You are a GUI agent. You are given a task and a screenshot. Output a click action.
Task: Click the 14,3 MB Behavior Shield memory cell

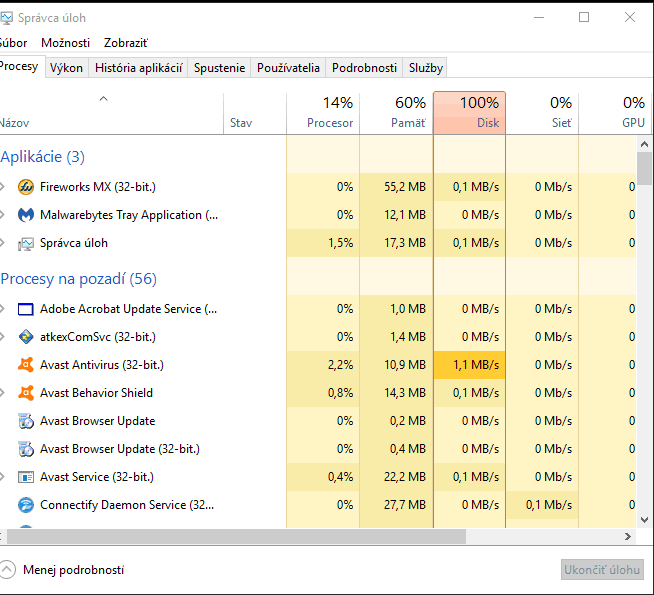point(396,393)
